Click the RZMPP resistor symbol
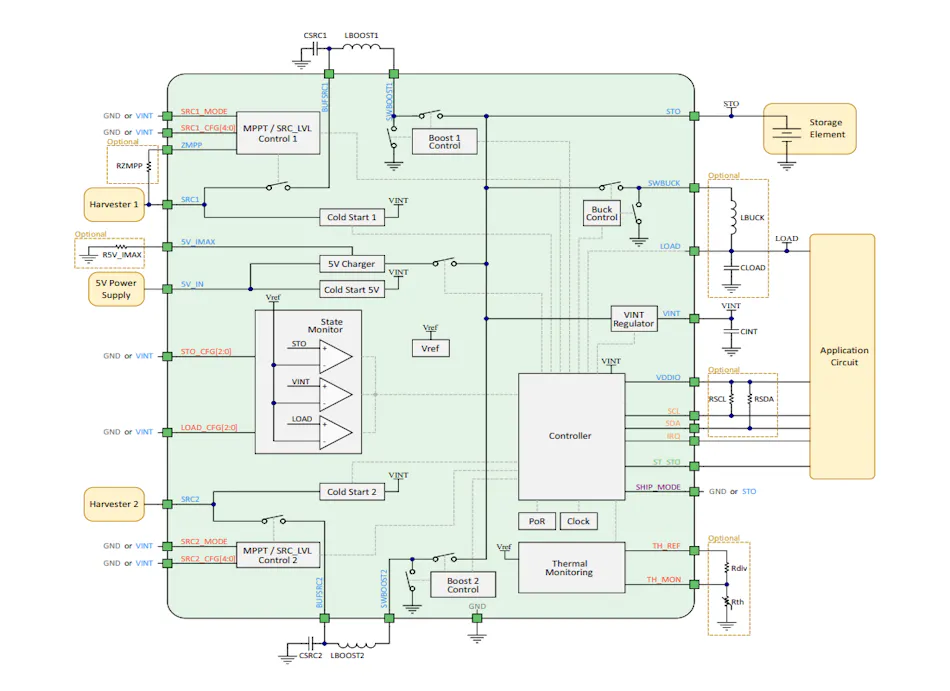The width and height of the screenshot is (950, 691). pos(148,166)
